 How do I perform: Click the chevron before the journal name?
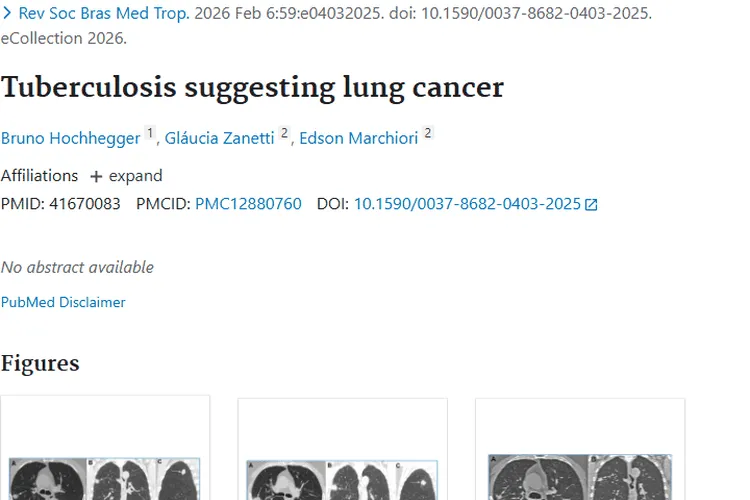click(x=7, y=15)
